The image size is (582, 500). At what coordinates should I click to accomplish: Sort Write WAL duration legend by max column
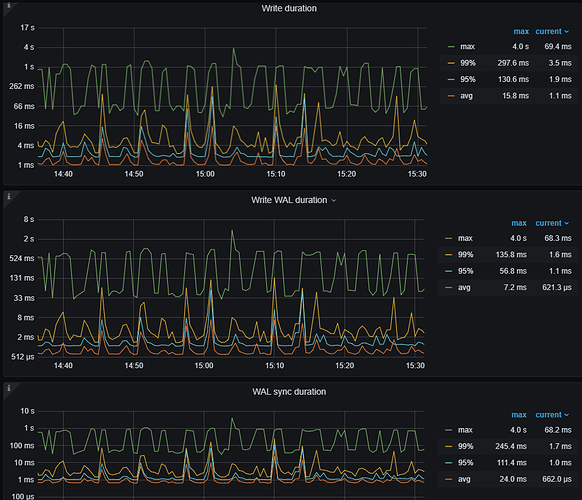point(519,223)
